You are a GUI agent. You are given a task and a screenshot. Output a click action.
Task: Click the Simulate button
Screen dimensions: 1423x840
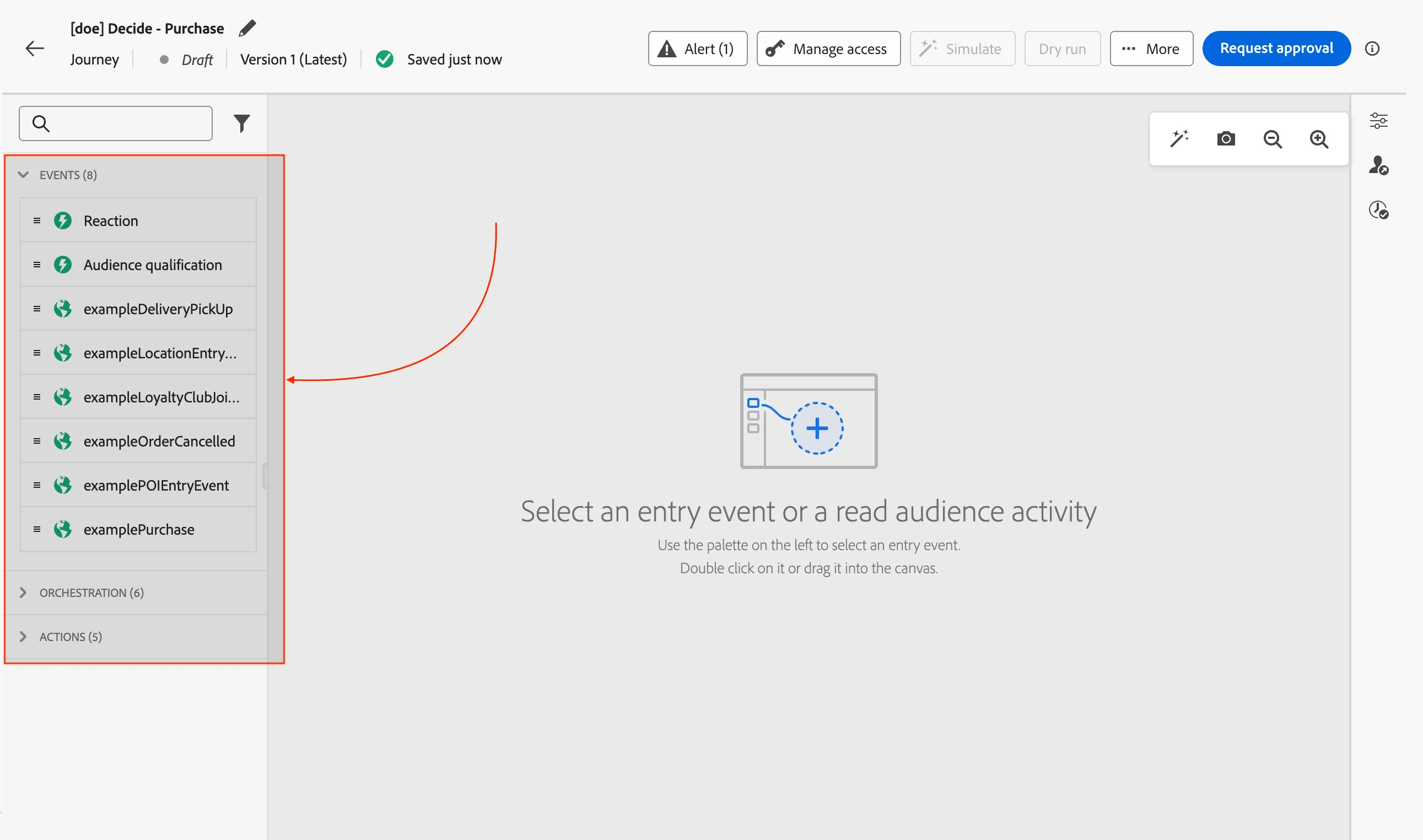pos(962,49)
